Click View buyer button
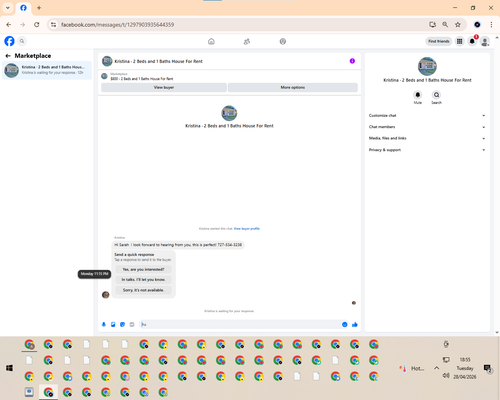 click(x=164, y=87)
